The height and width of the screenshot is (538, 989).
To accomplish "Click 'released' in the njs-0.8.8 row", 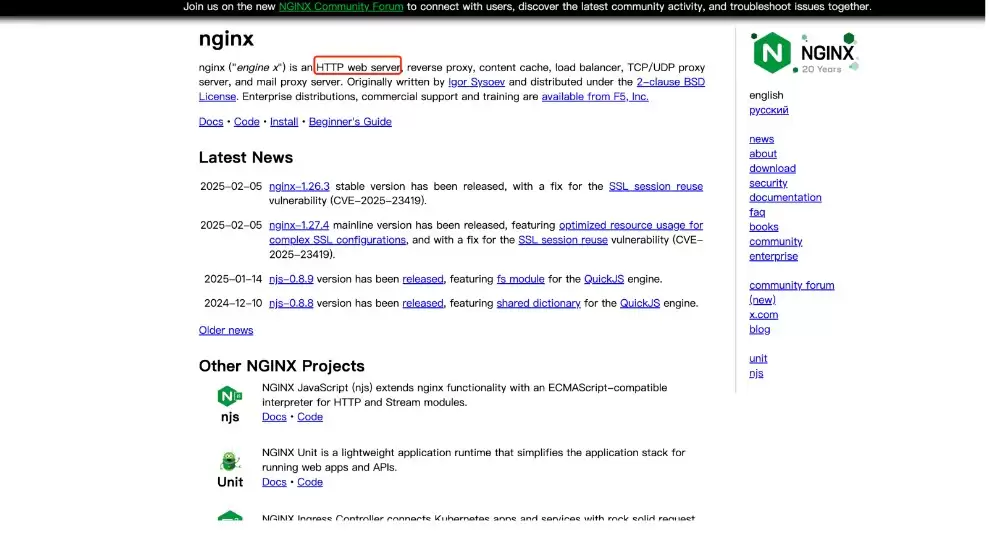I will point(423,303).
